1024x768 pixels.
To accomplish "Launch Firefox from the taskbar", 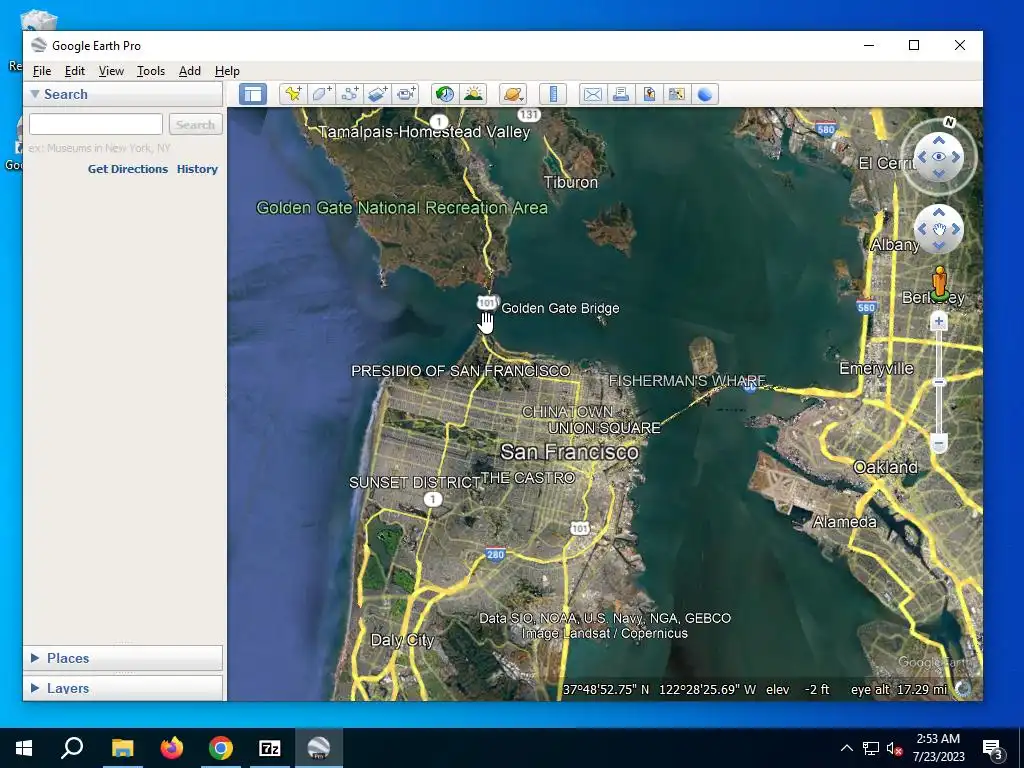I will [172, 748].
